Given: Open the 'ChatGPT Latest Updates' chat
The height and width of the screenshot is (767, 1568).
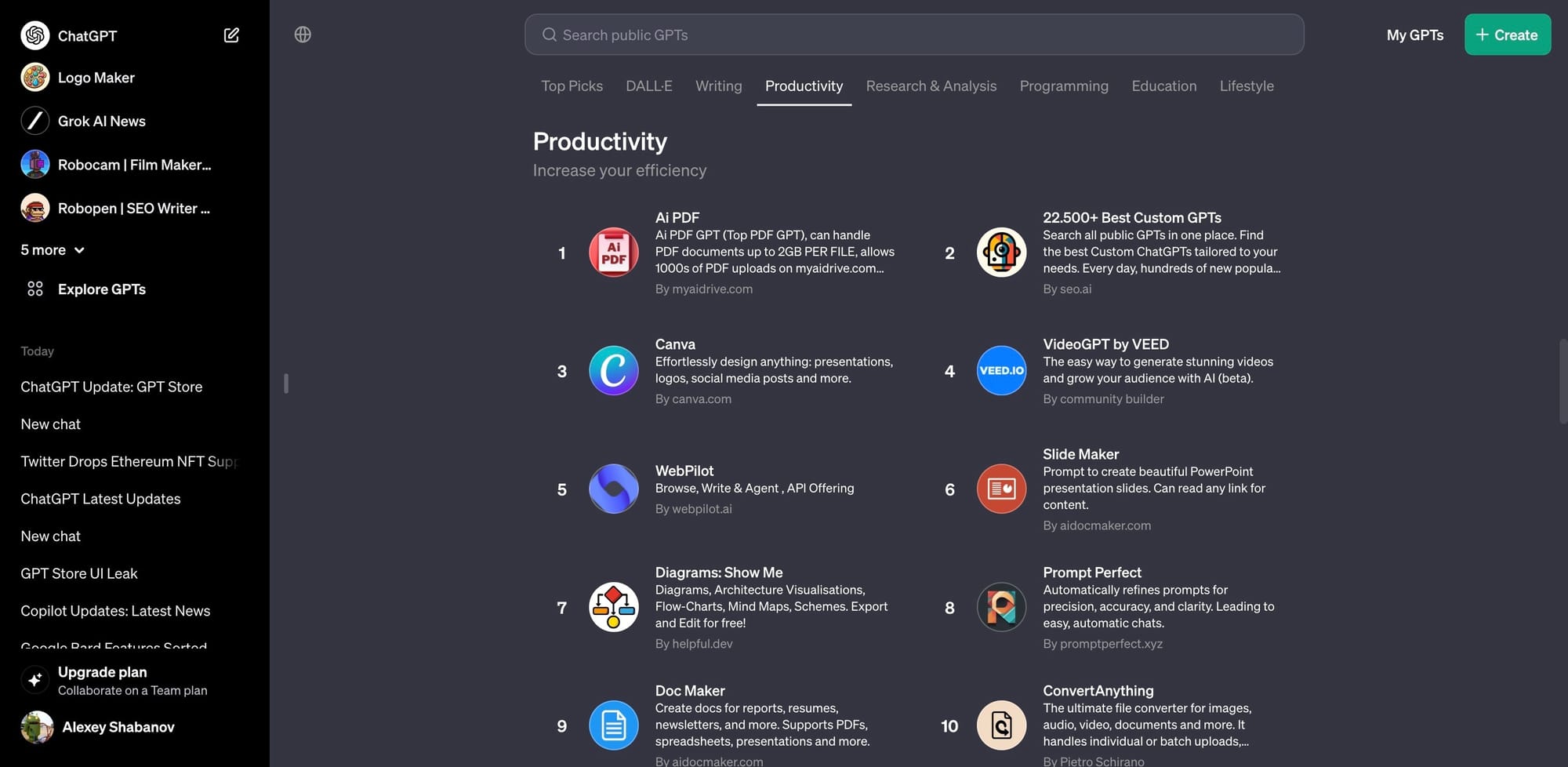Looking at the screenshot, I should click(100, 499).
